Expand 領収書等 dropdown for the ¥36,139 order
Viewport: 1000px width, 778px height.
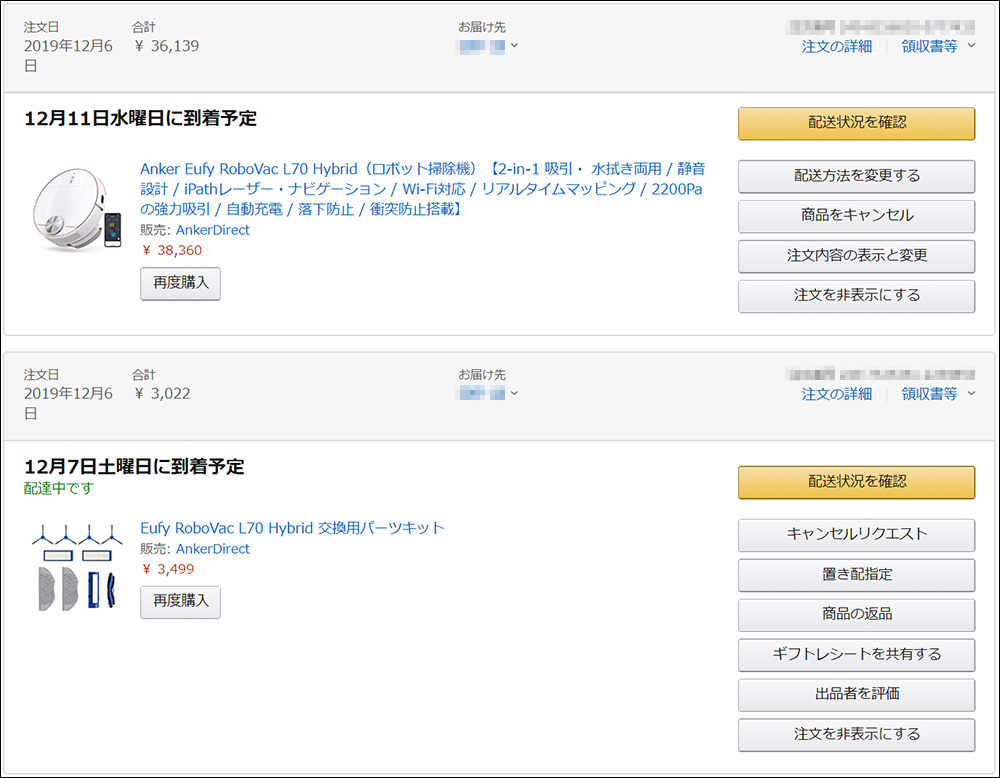[938, 47]
